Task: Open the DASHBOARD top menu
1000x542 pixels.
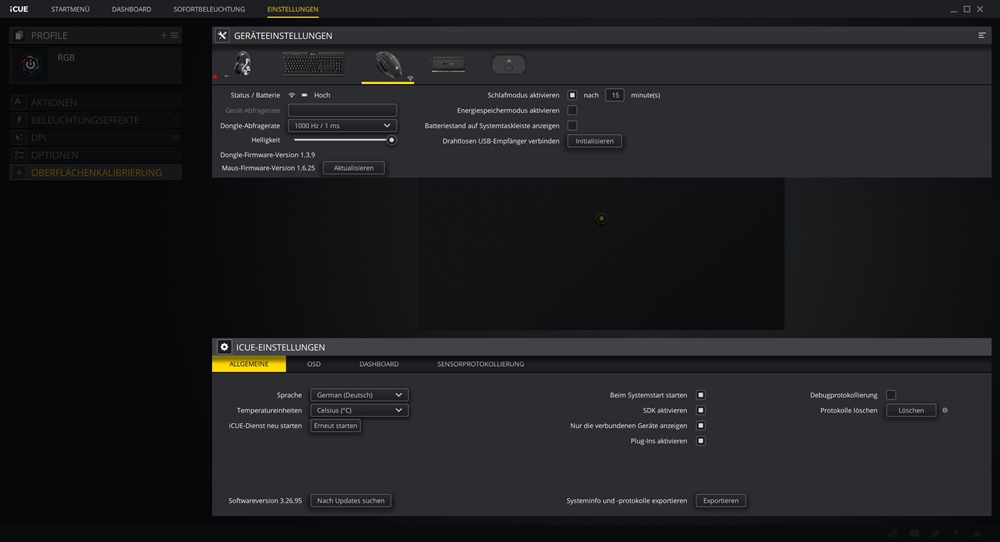Action: 131,10
